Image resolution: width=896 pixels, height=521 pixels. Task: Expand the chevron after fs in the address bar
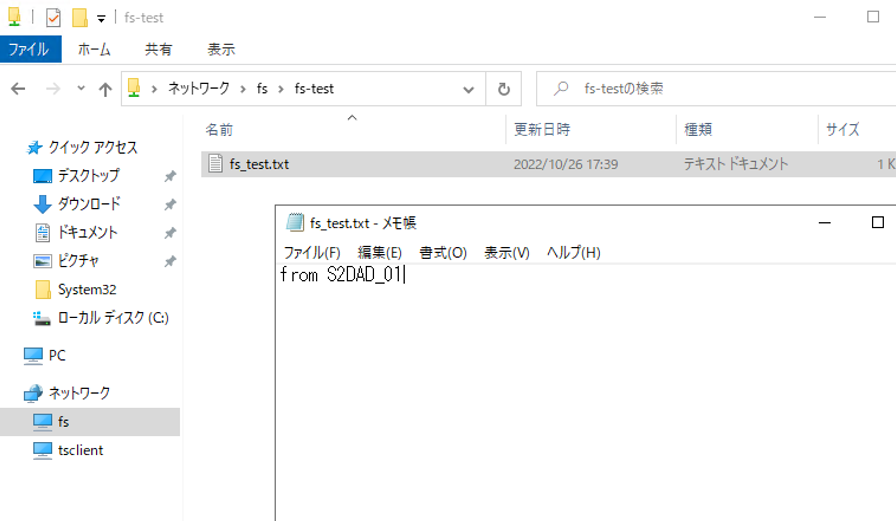pos(281,89)
